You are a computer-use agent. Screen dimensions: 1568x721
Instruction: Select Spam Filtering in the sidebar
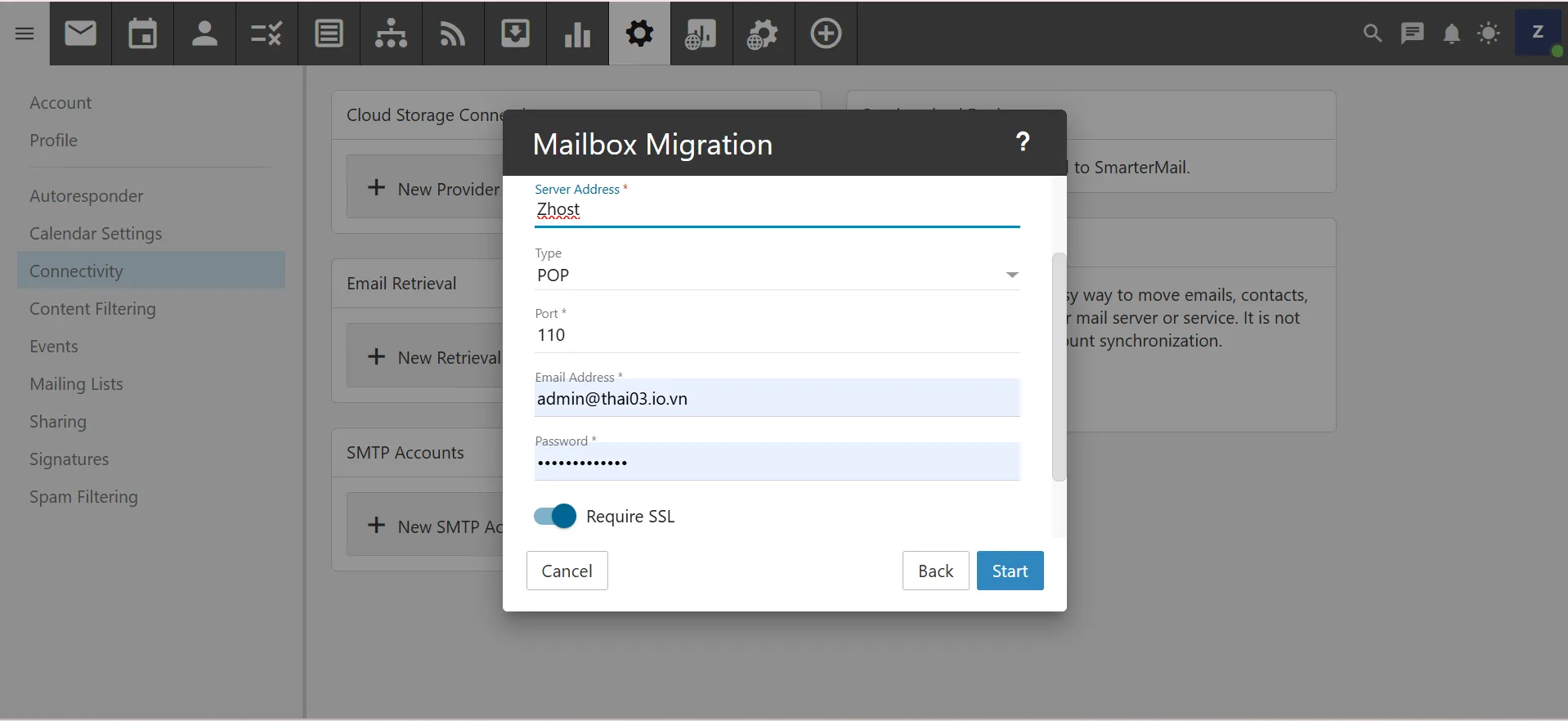[x=83, y=497]
